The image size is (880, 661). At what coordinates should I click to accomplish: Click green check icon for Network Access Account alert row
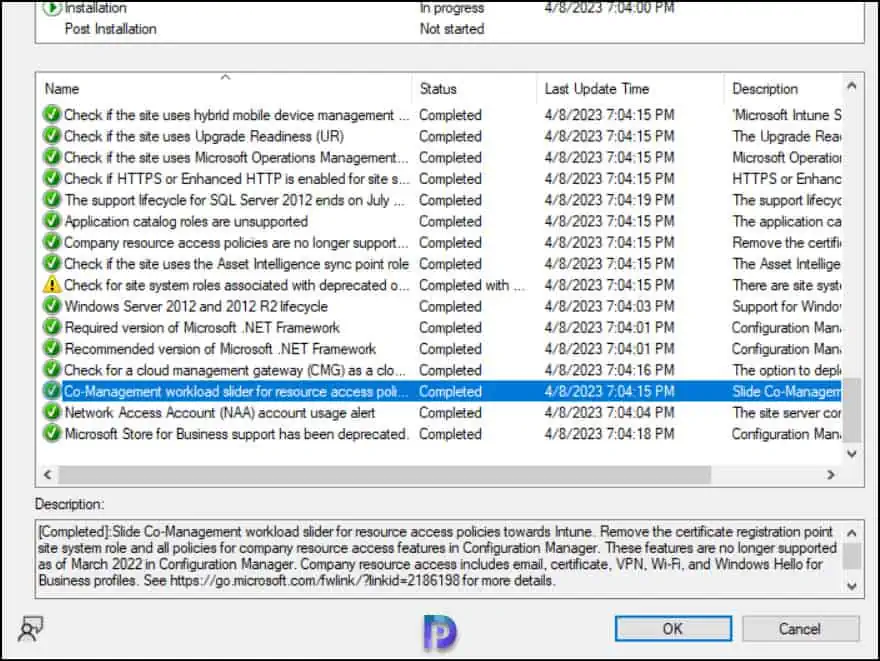(x=52, y=412)
